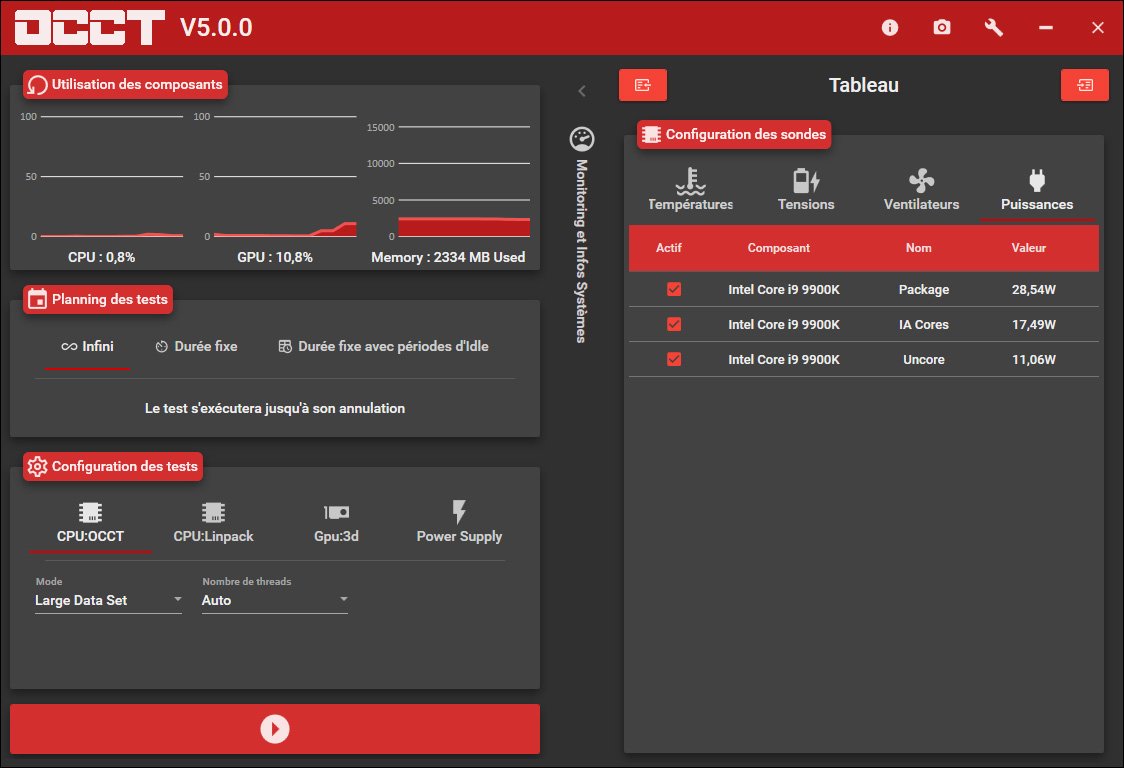Click the Monitoring et Infos Systèmes gauge icon

pos(581,139)
